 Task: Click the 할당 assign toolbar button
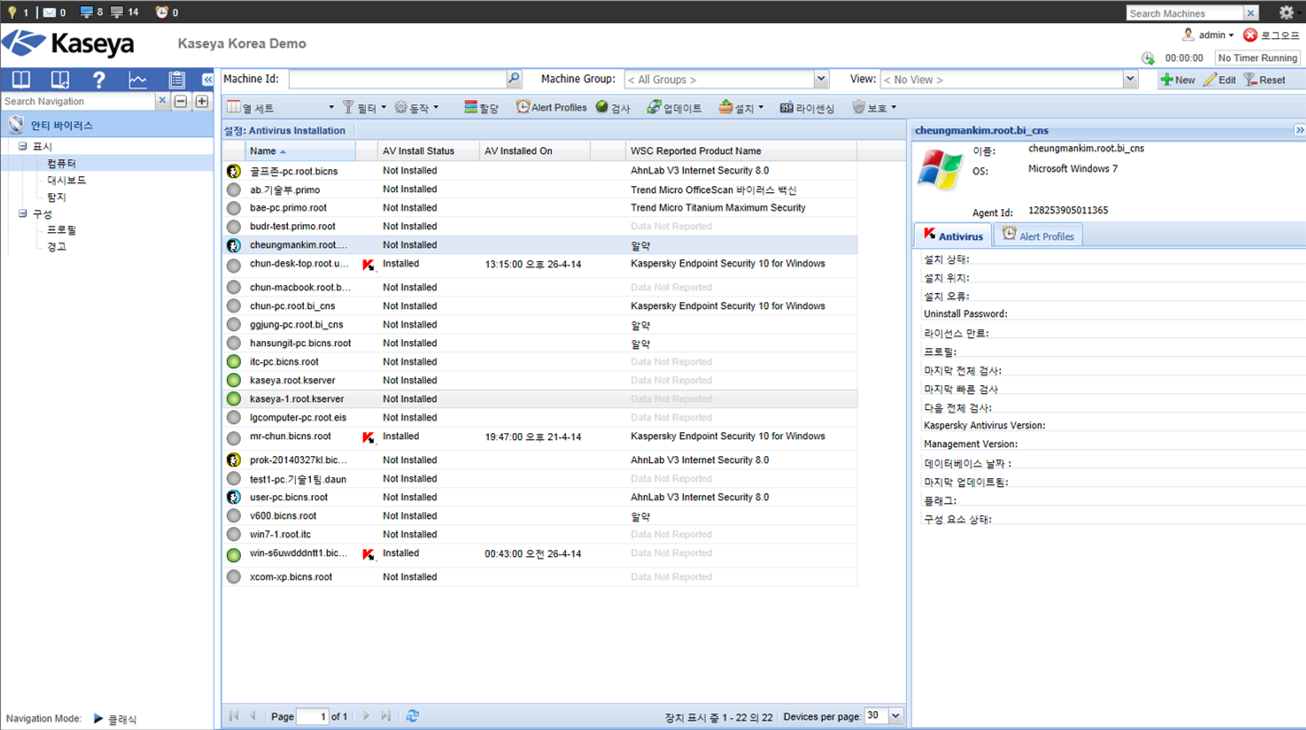click(x=481, y=107)
